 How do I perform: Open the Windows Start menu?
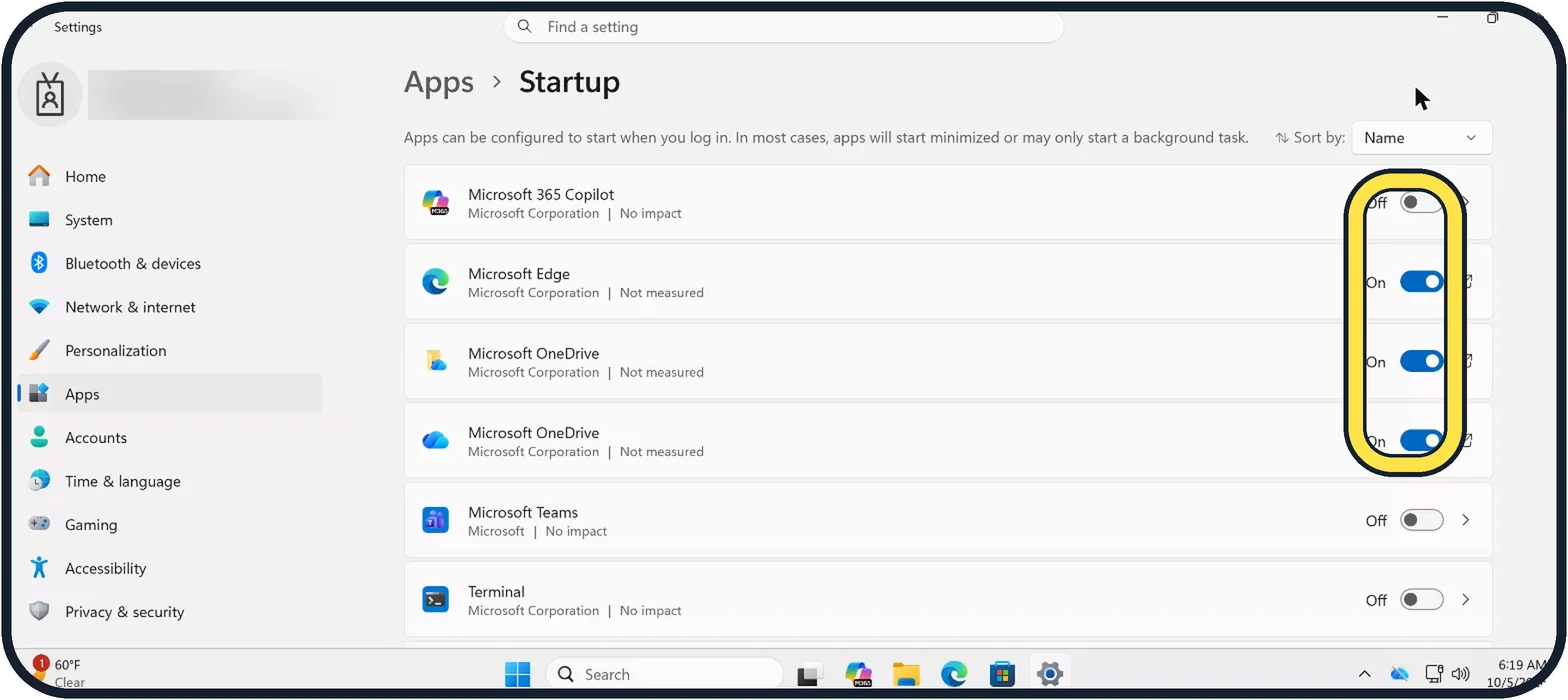point(518,674)
